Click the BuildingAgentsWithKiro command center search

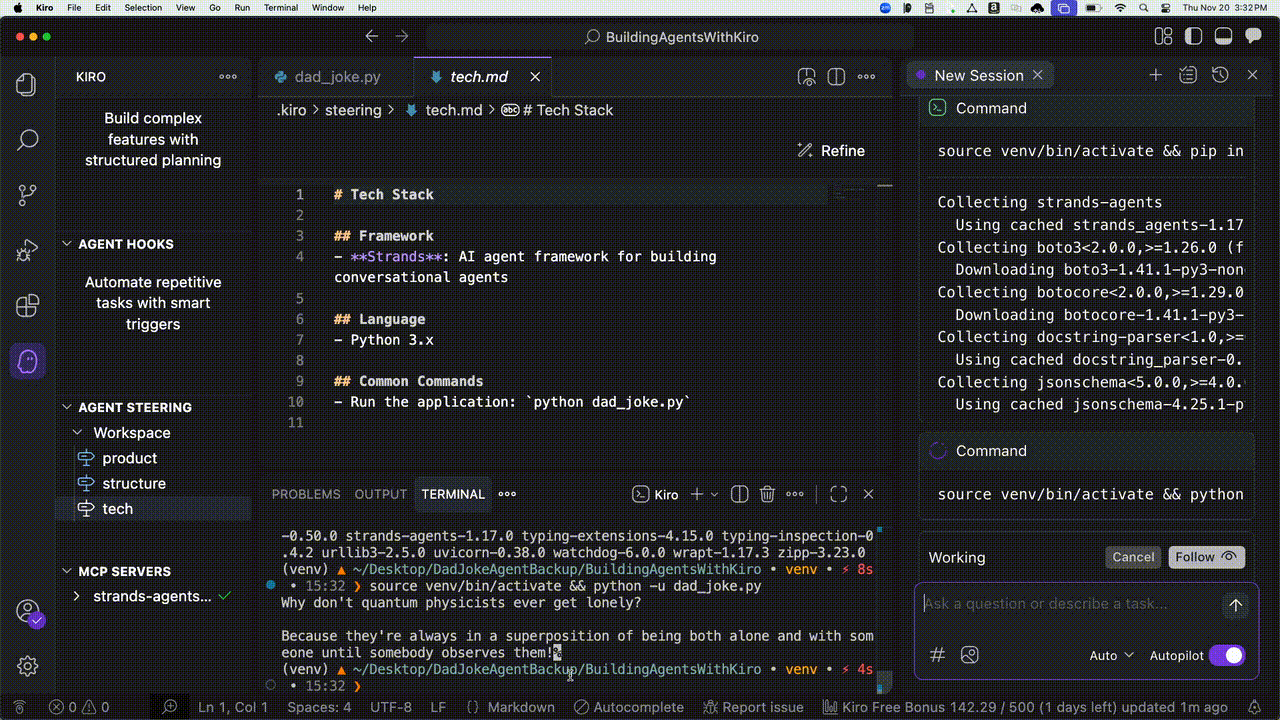pos(669,37)
